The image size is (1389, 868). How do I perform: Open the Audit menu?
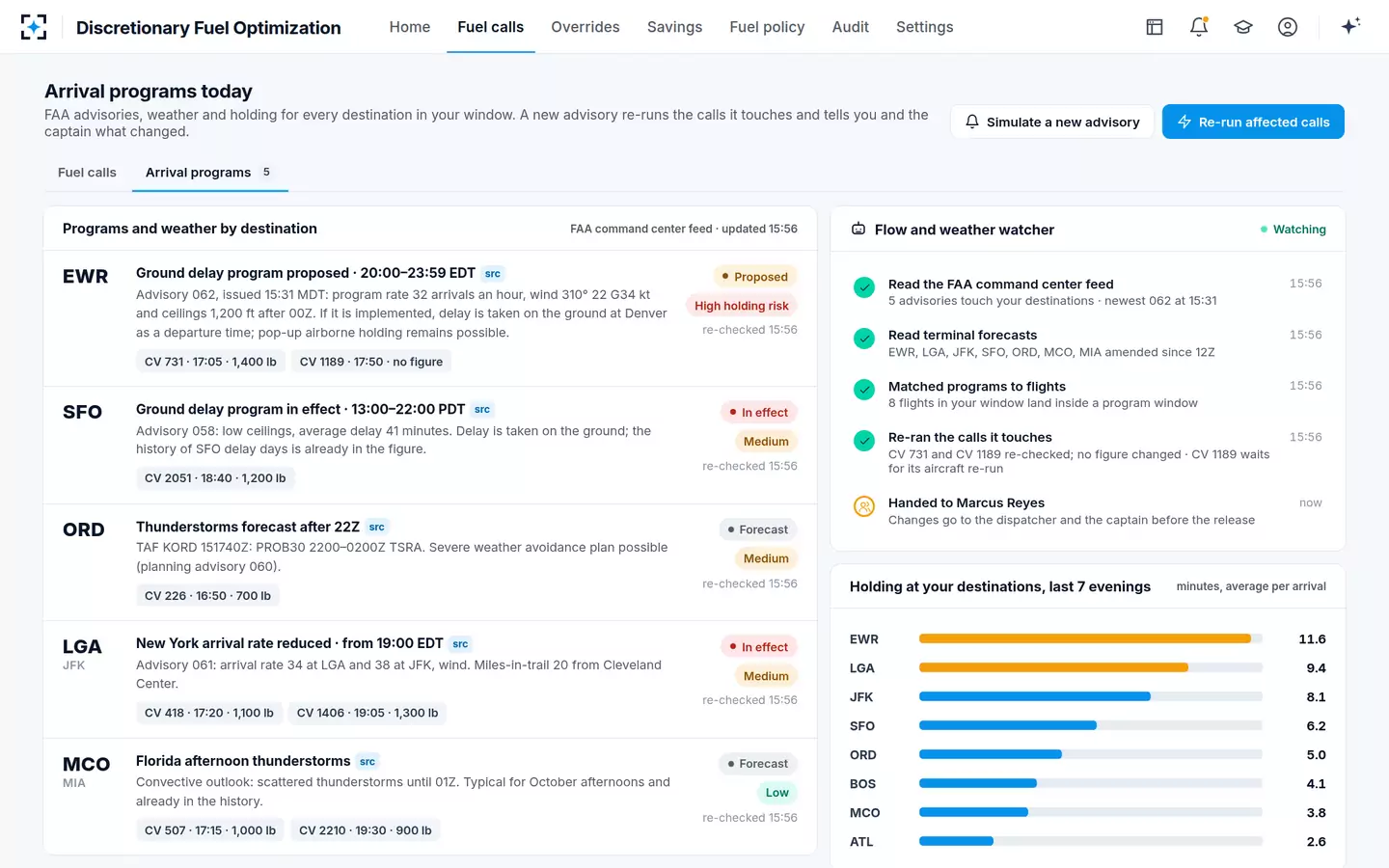(851, 27)
